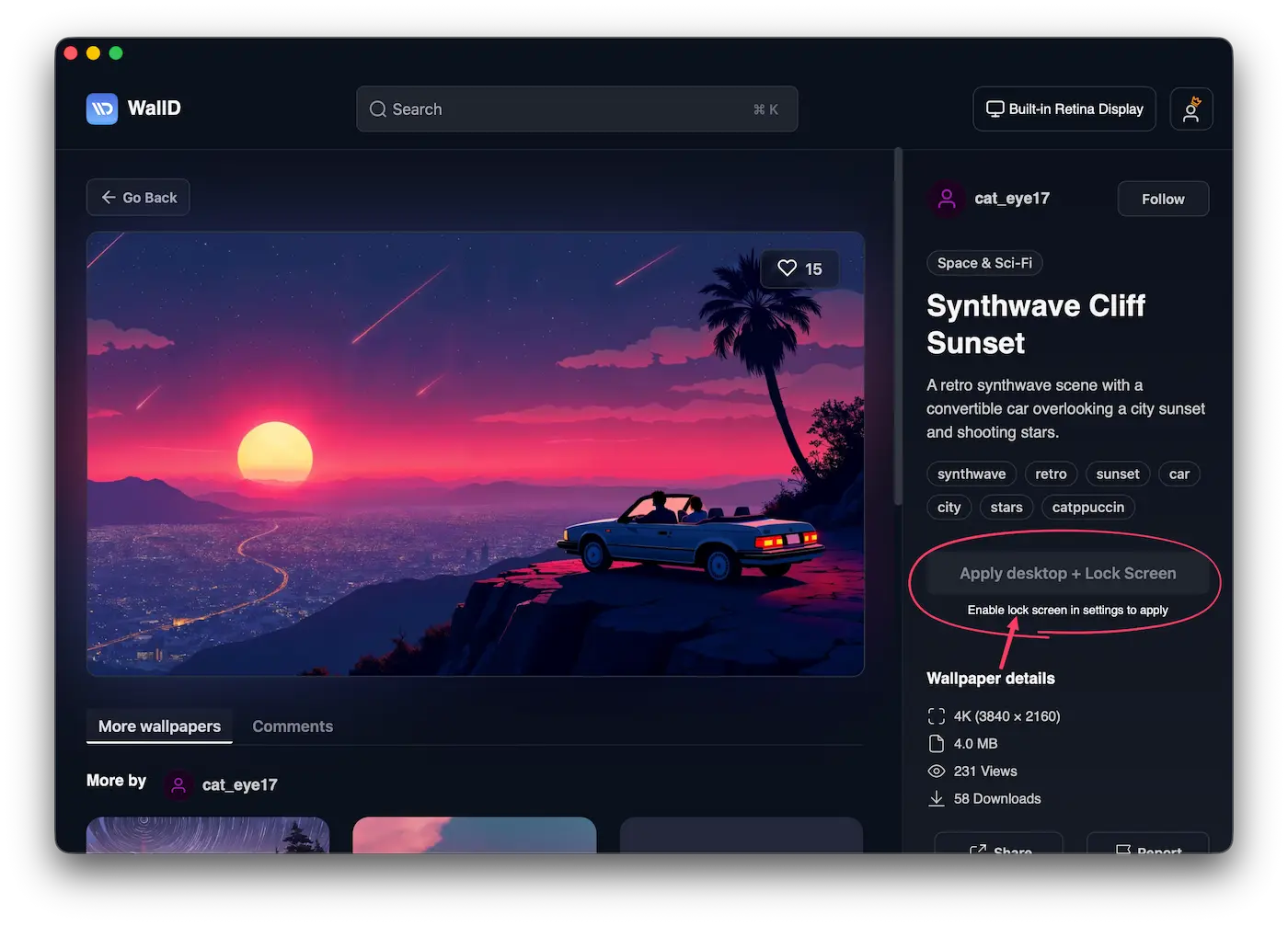Follow the user cat_eye17
The width and height of the screenshot is (1288, 926).
click(x=1162, y=199)
